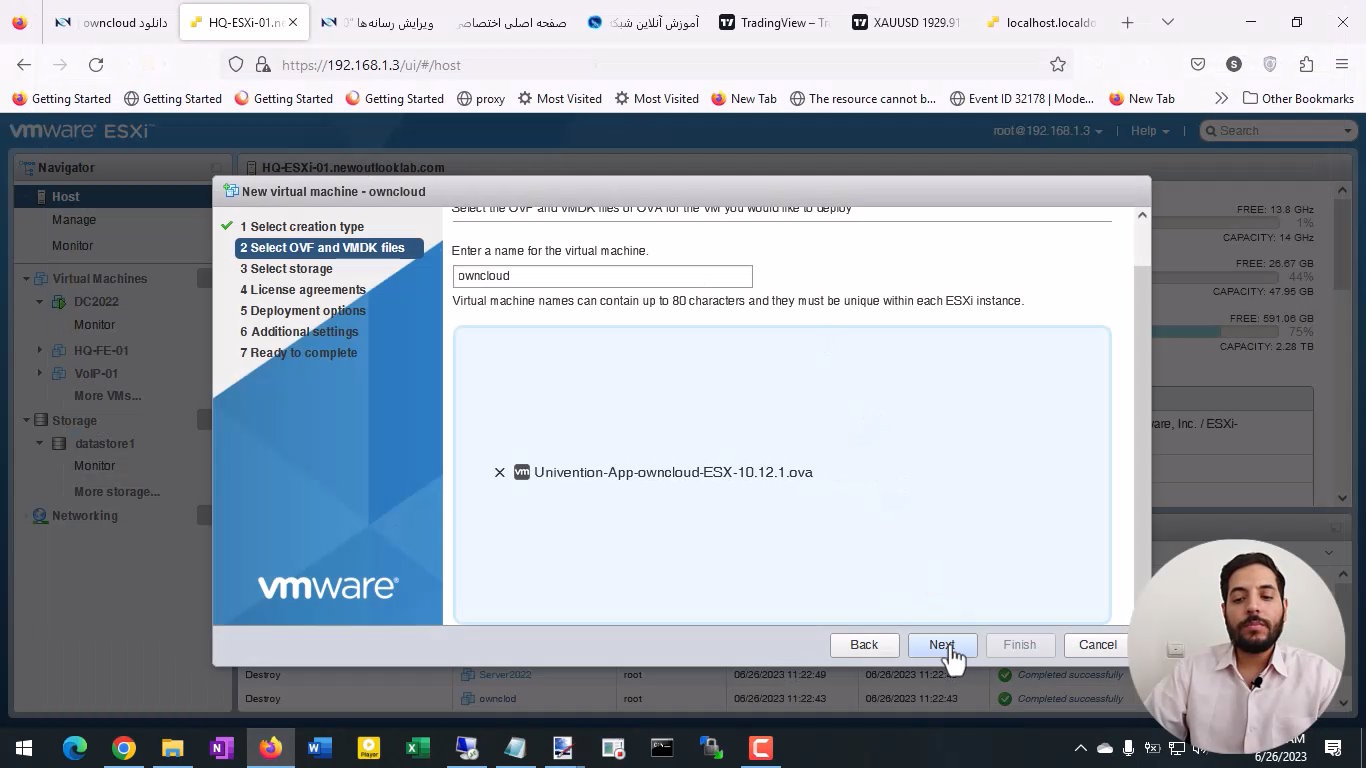Open the Pocket save icon in toolbar

[x=1197, y=64]
